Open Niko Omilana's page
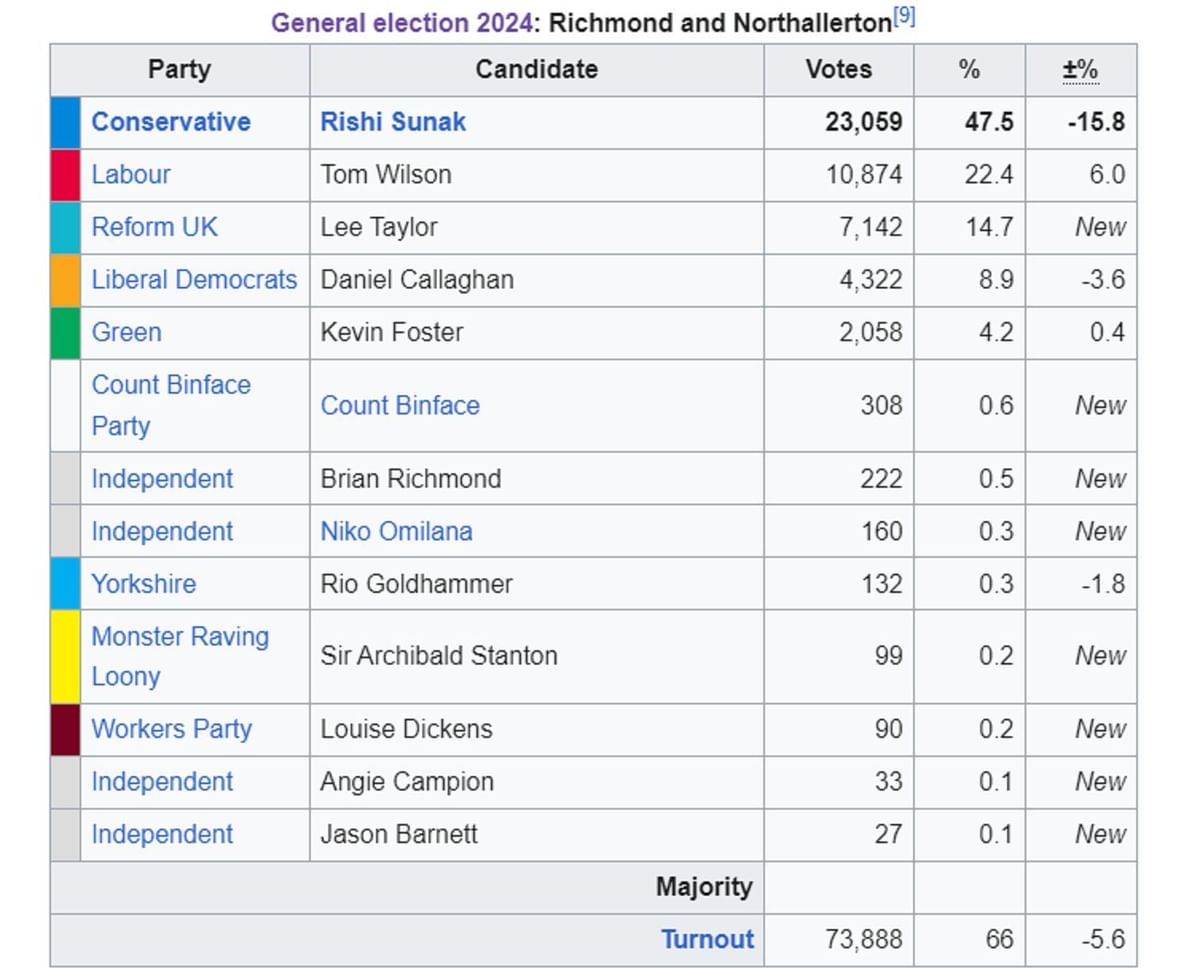Screen dimensions: 1200x977 coord(396,531)
